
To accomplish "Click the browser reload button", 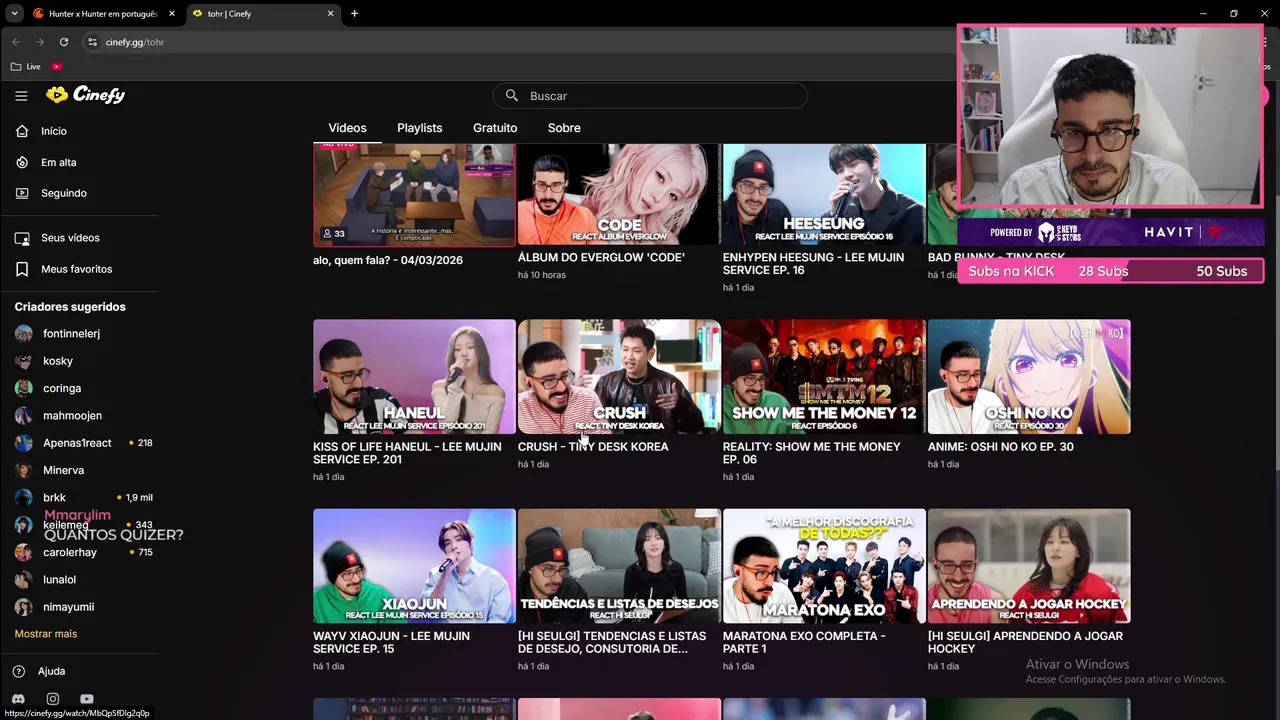I will 64,42.
